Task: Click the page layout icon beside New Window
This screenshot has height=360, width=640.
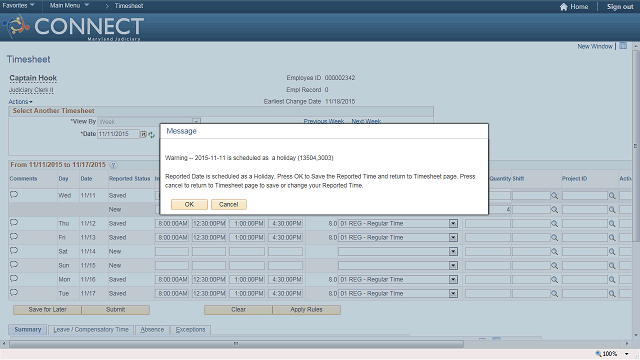Action: pyautogui.click(x=623, y=46)
